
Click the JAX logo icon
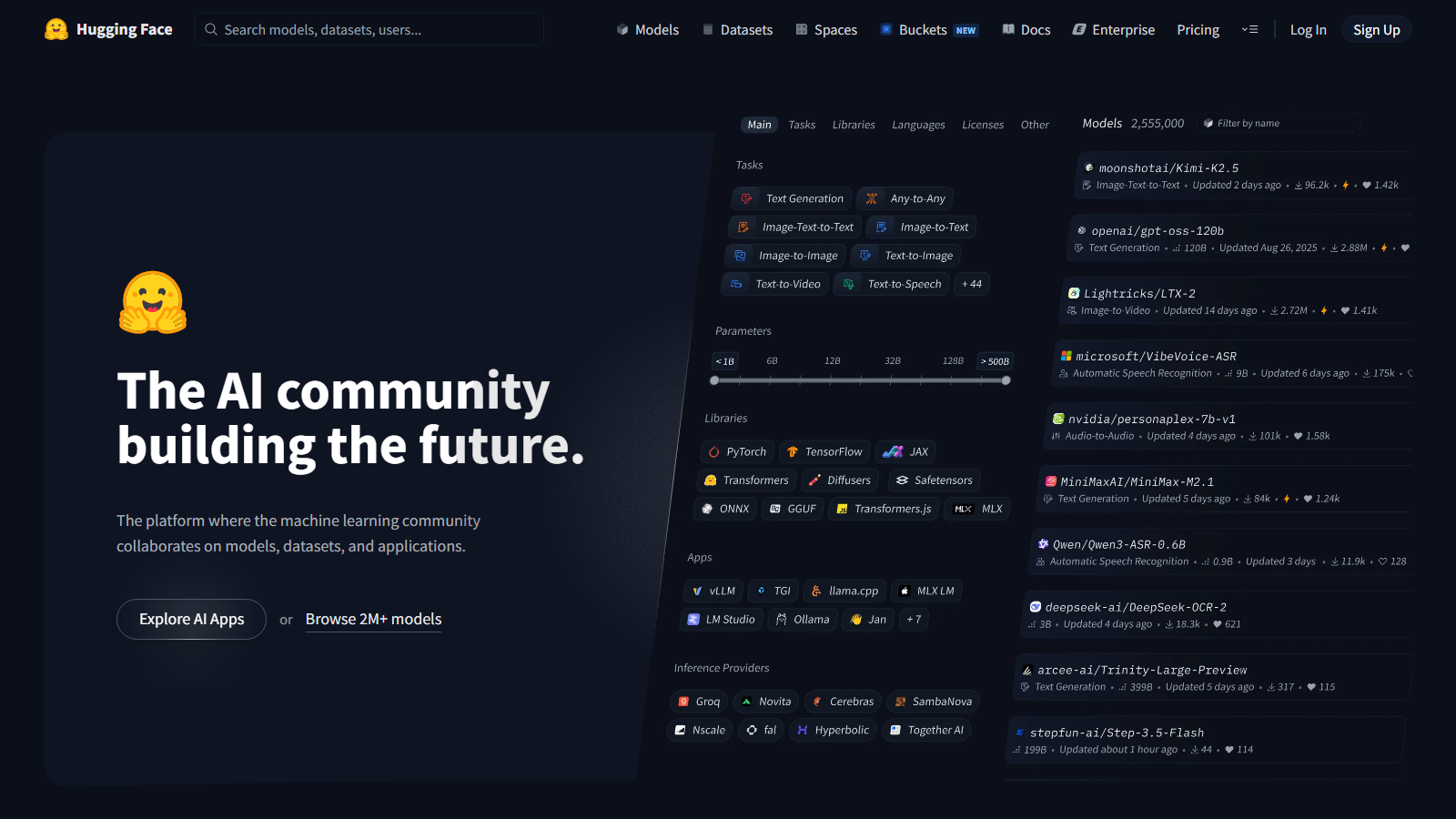click(893, 452)
